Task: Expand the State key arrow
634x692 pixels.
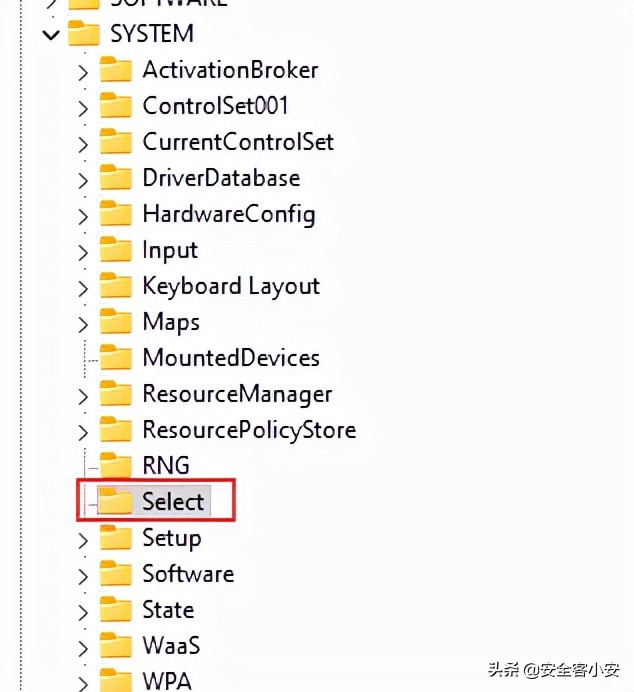Action: coord(83,611)
